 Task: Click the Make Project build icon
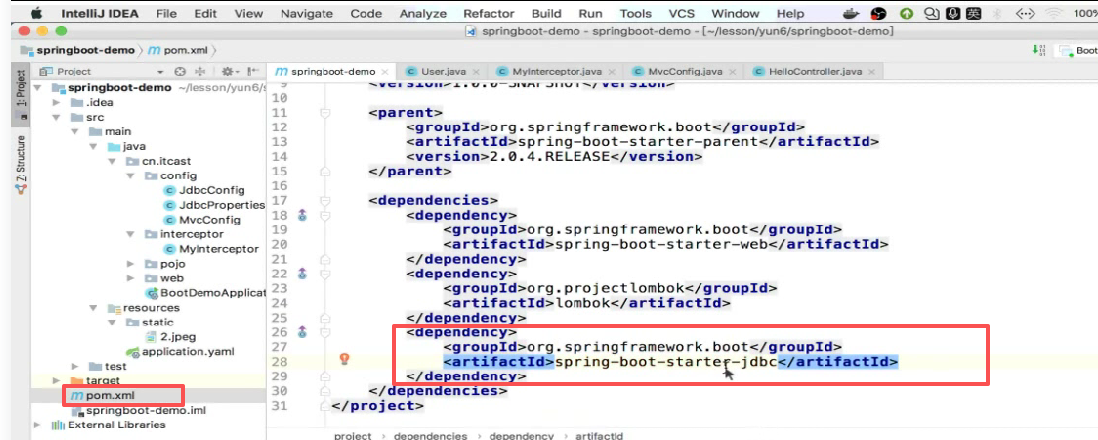point(1038,50)
